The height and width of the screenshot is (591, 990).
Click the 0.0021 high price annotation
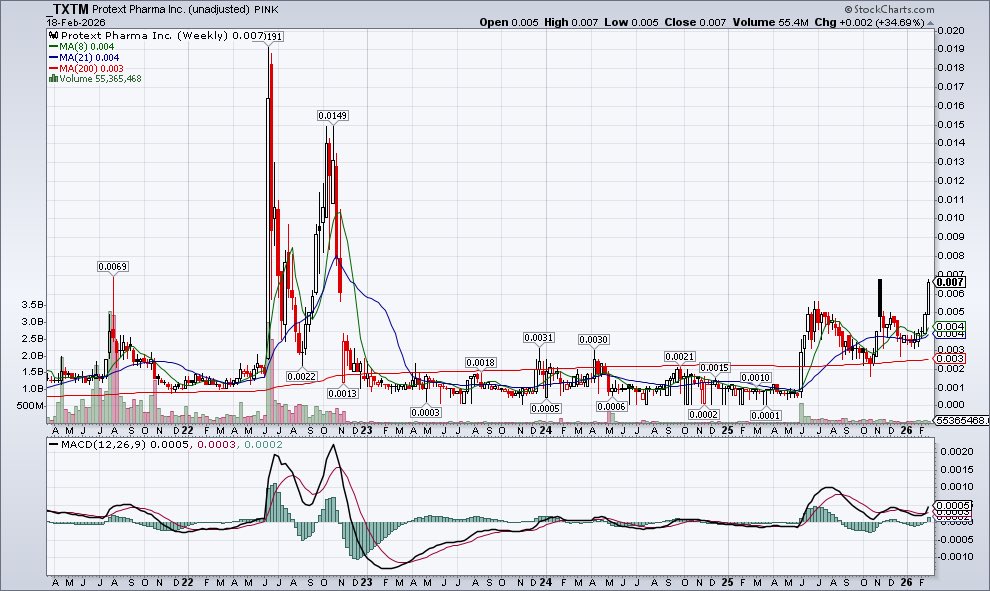[679, 357]
